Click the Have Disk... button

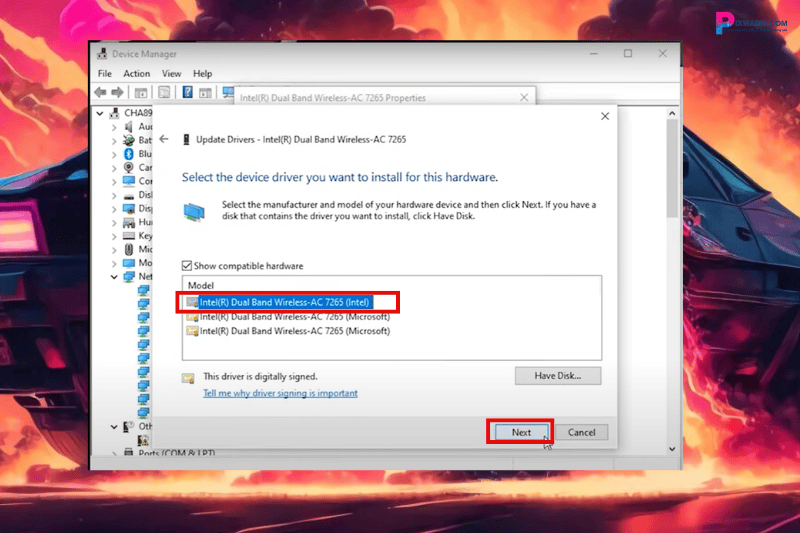[x=558, y=376]
